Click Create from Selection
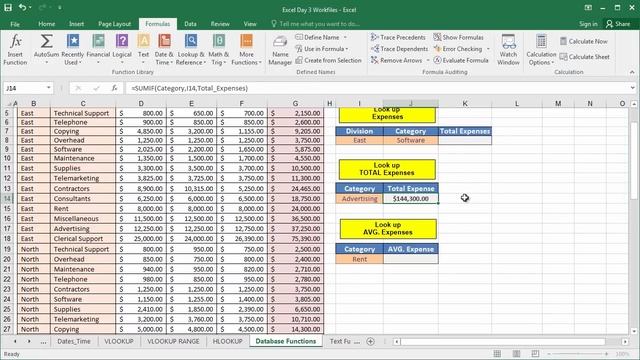640x360 pixels. click(328, 60)
